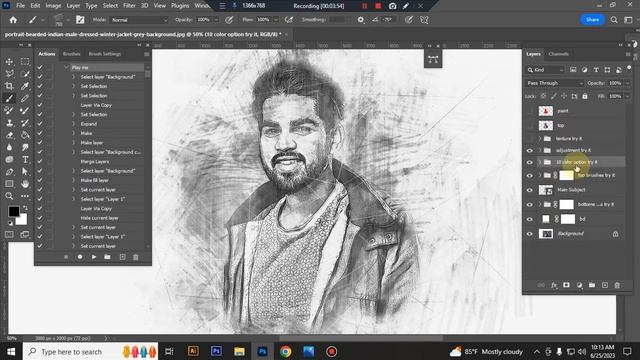Open the brush Mode Normal dropdown
Viewport: 640px width, 360px height.
coord(139,20)
